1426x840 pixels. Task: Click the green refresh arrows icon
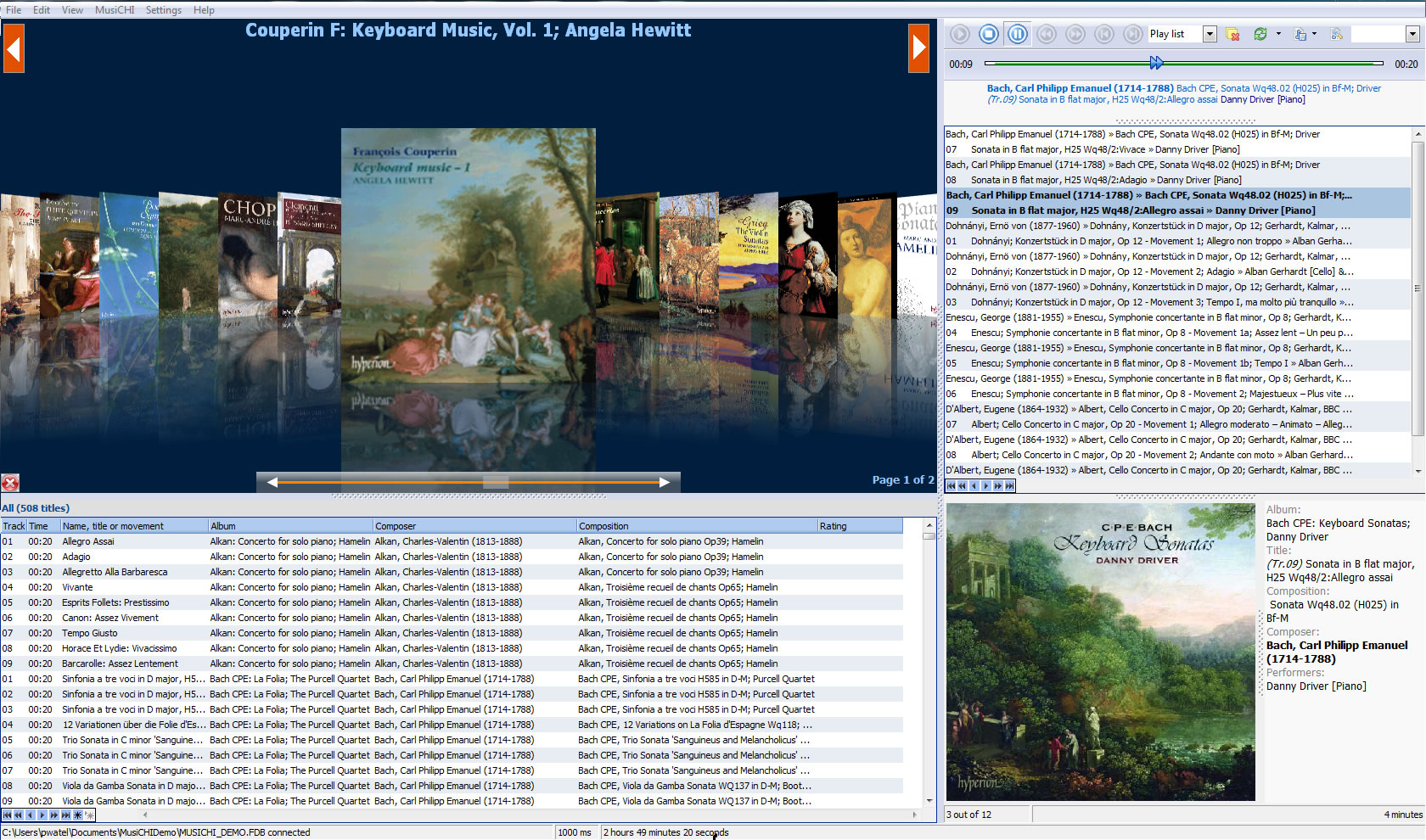coord(1260,34)
